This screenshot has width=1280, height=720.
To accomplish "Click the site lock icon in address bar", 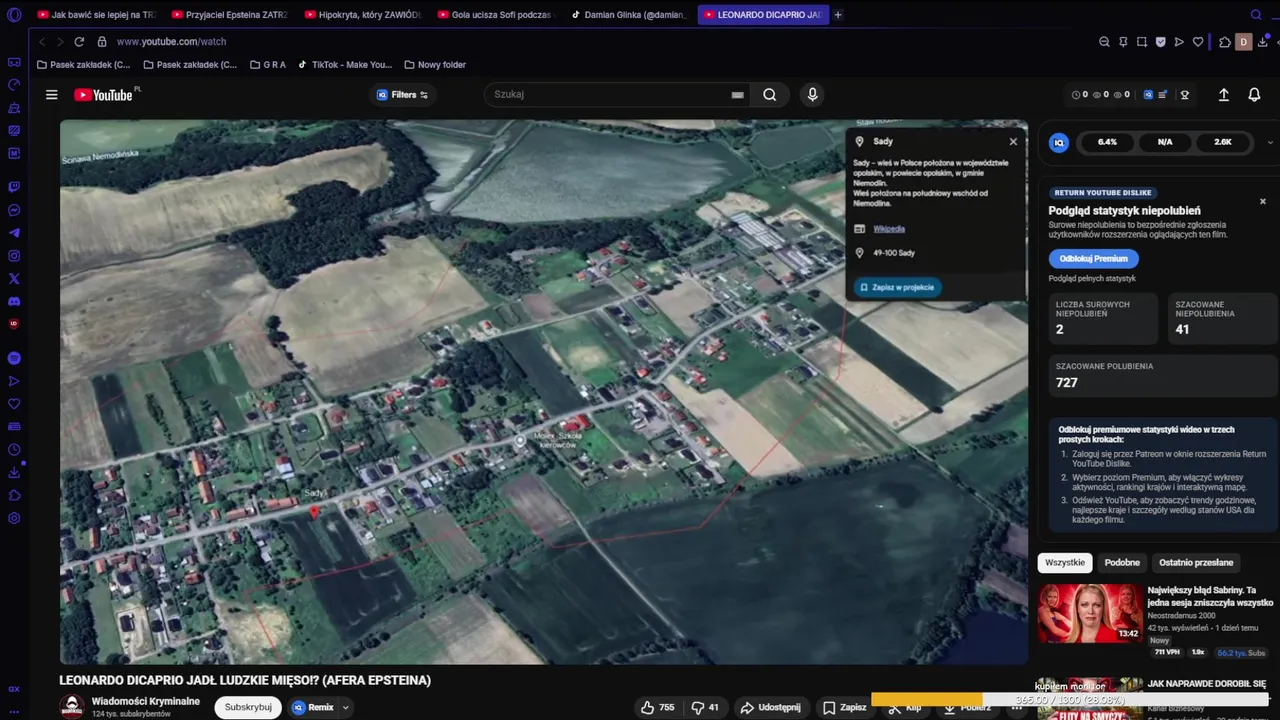I will pos(101,42).
